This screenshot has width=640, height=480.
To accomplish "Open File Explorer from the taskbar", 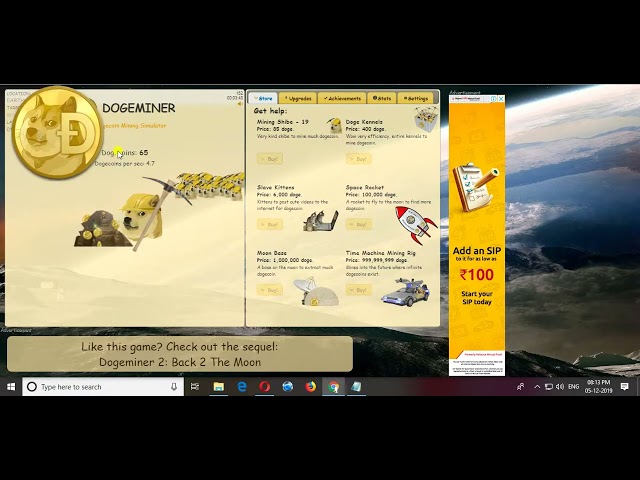I will 218,387.
